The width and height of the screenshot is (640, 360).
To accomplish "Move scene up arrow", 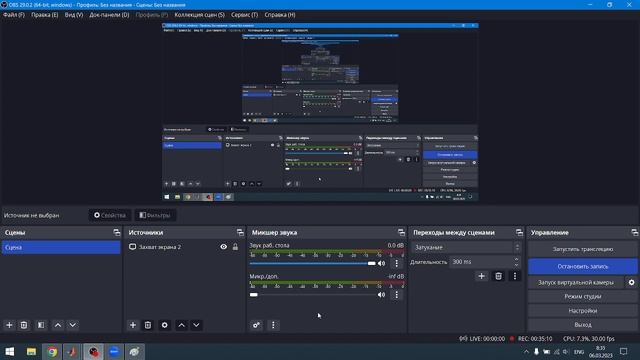I will (58, 325).
